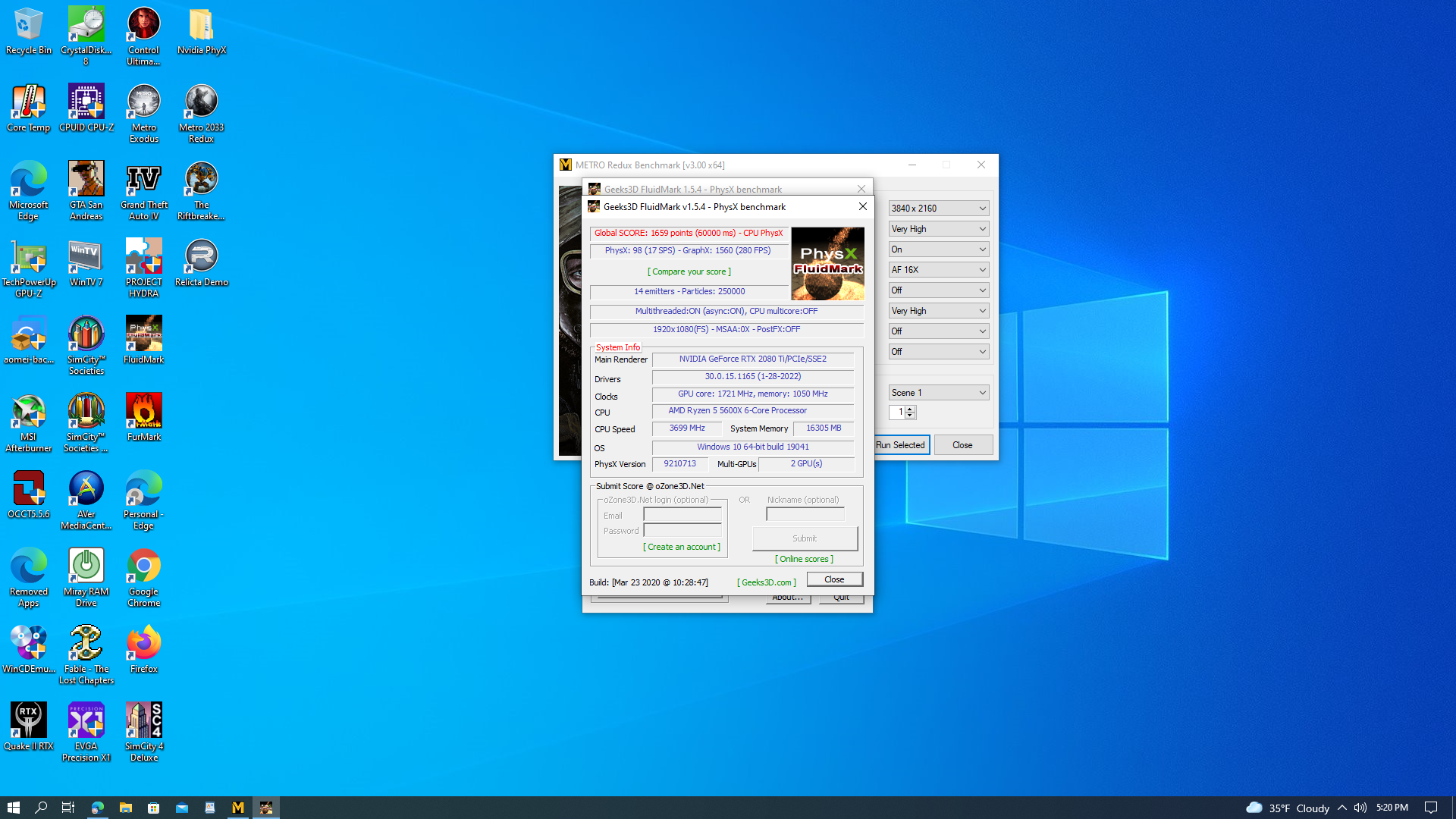
Task: Select the TechPowerUp GPU-Z desktop icon
Action: pyautogui.click(x=29, y=268)
